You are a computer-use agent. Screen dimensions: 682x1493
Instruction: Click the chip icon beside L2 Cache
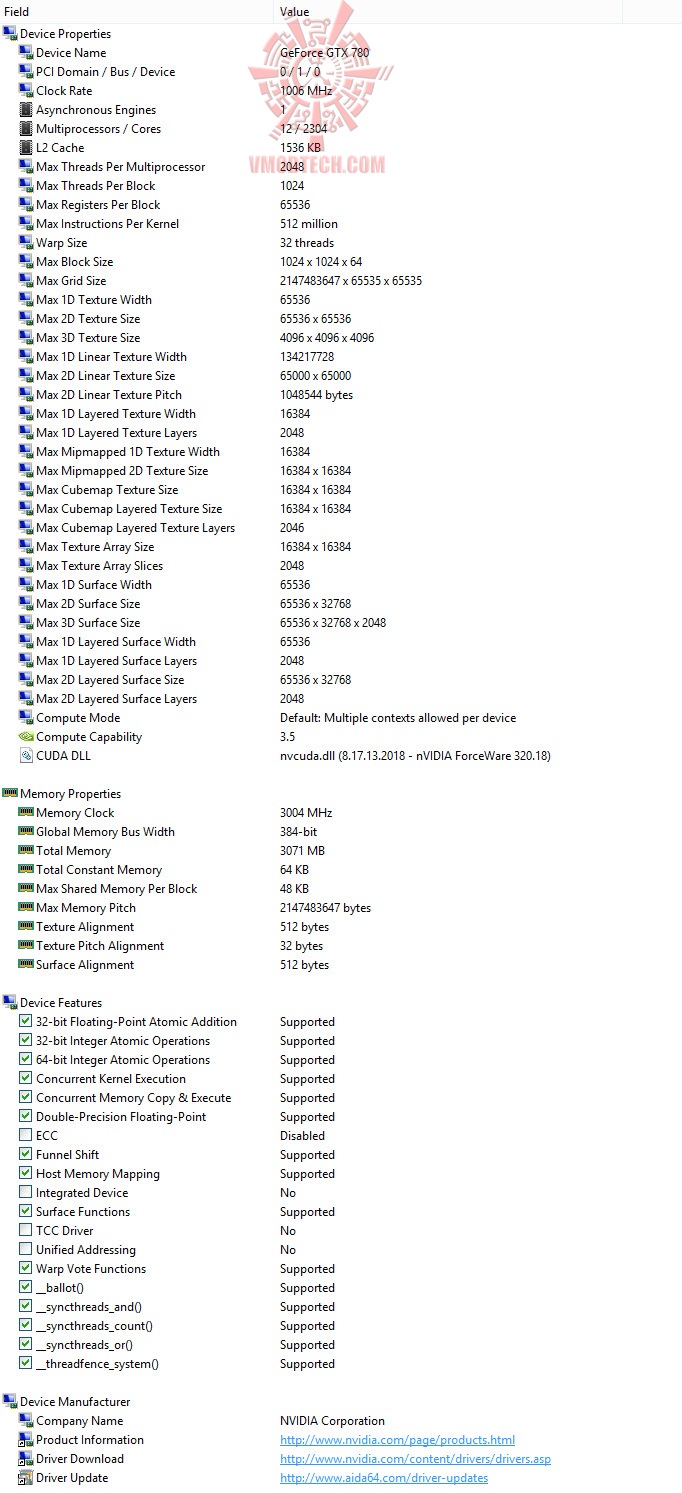click(x=26, y=148)
